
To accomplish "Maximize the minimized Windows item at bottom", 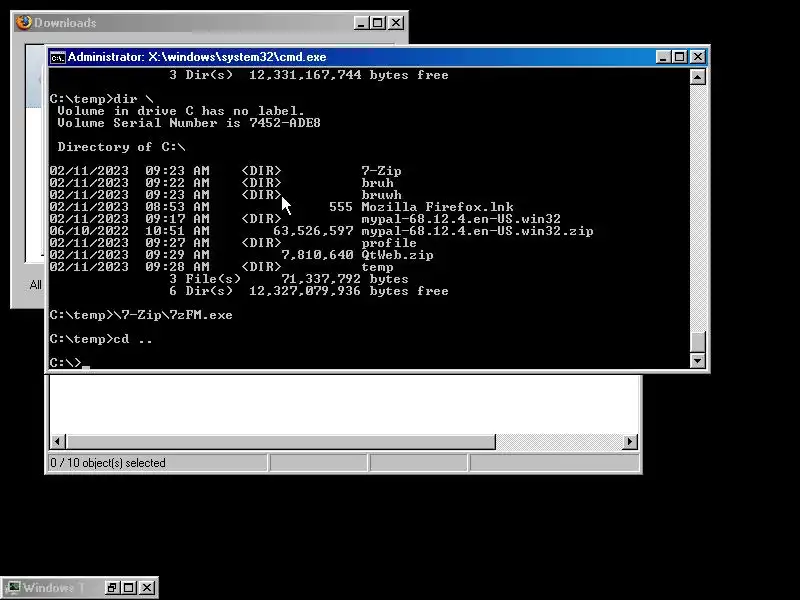I will (129, 587).
